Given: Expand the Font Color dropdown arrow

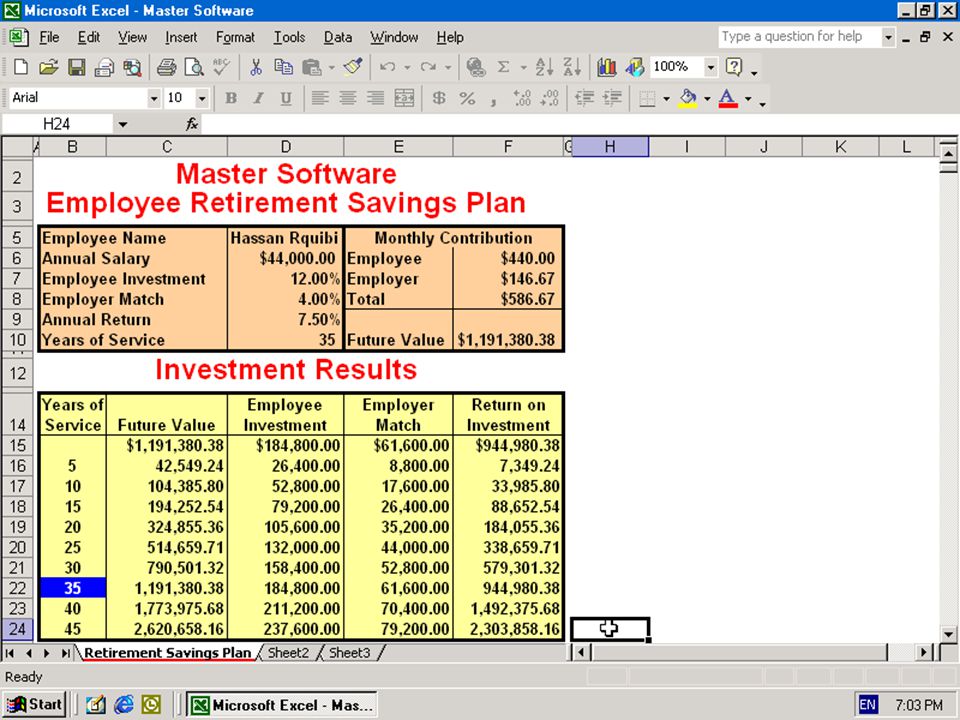Looking at the screenshot, I should (748, 98).
